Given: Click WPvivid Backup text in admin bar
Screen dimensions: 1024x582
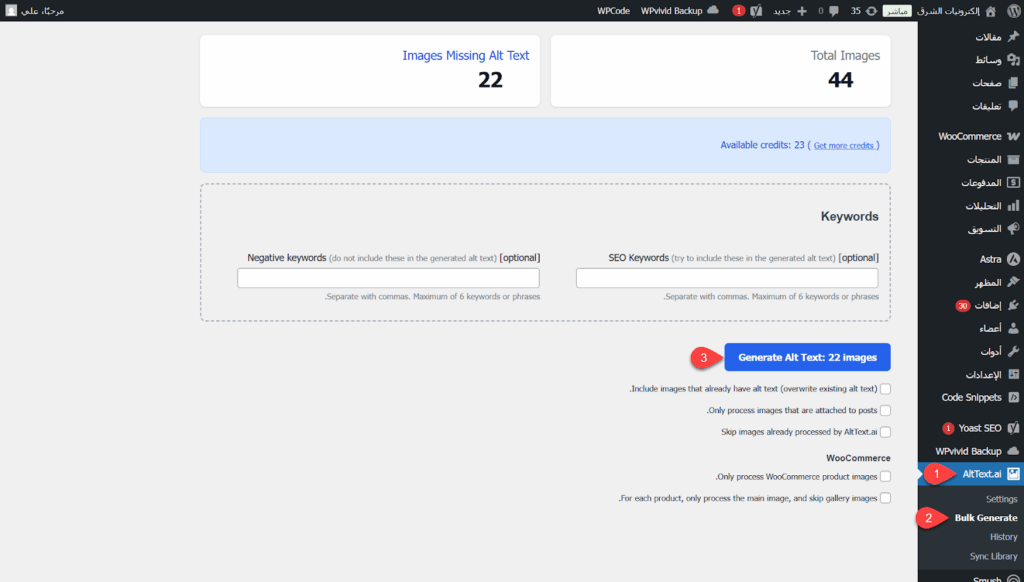Looking at the screenshot, I should point(671,11).
